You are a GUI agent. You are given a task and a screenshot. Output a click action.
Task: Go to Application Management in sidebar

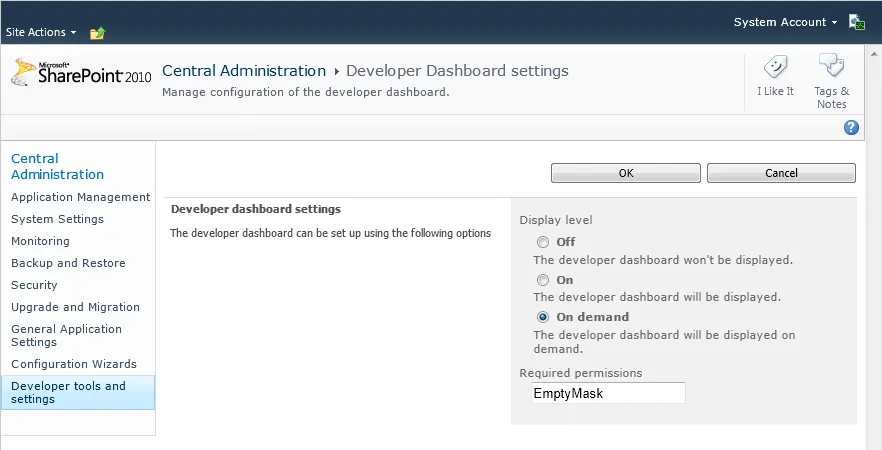click(x=80, y=197)
